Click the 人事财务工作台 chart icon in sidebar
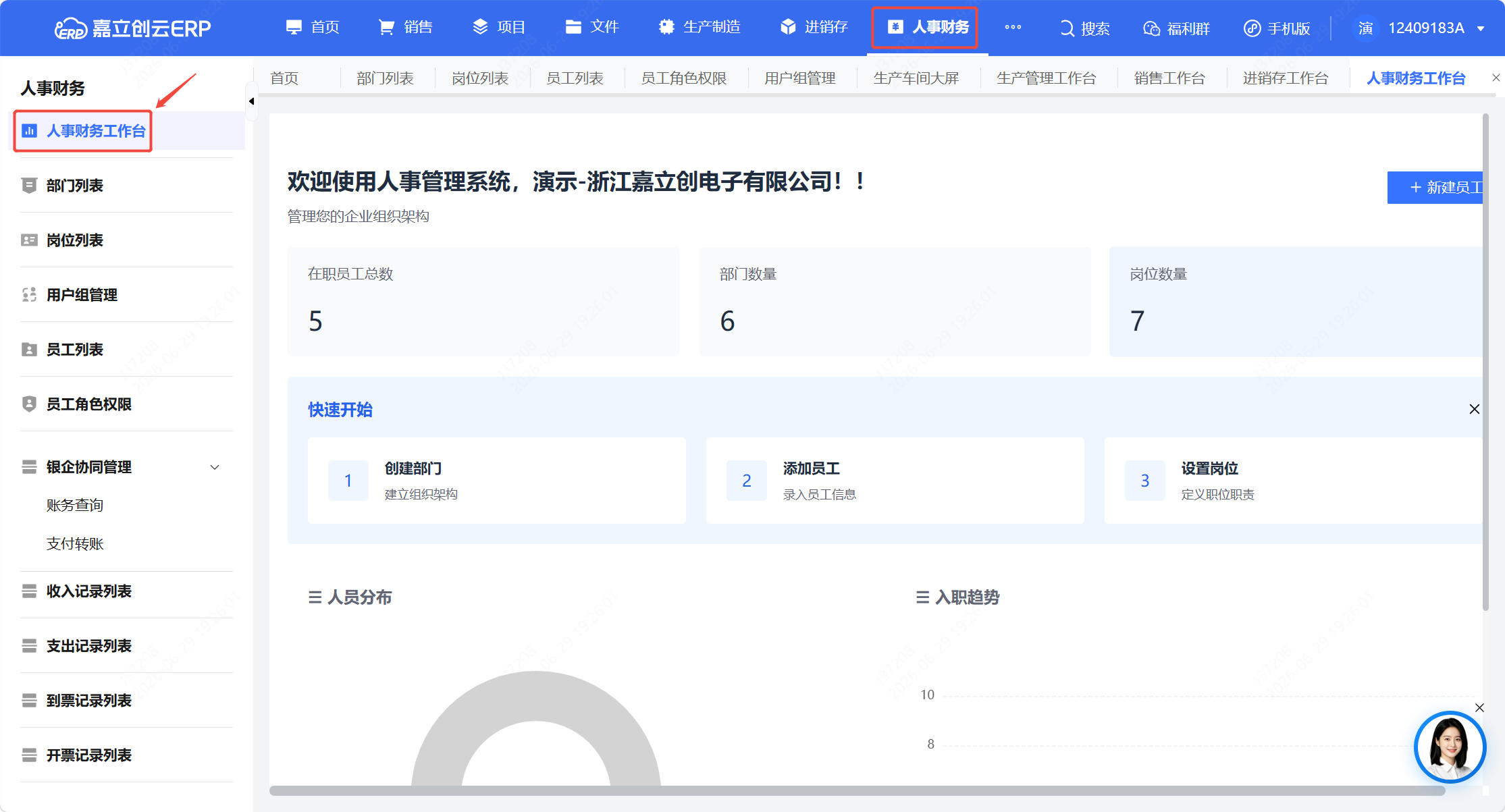 click(29, 131)
